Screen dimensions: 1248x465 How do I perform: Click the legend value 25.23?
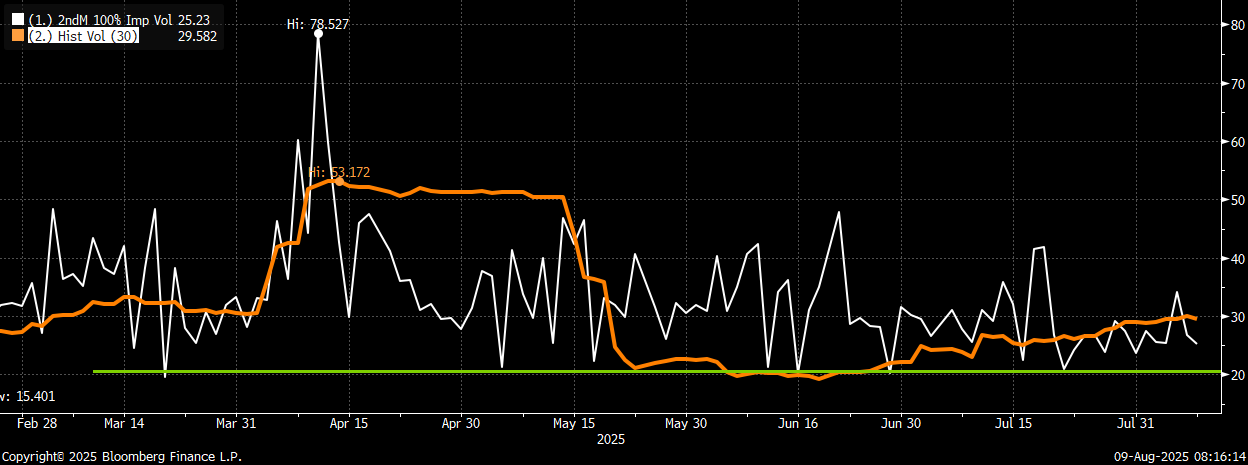point(195,19)
